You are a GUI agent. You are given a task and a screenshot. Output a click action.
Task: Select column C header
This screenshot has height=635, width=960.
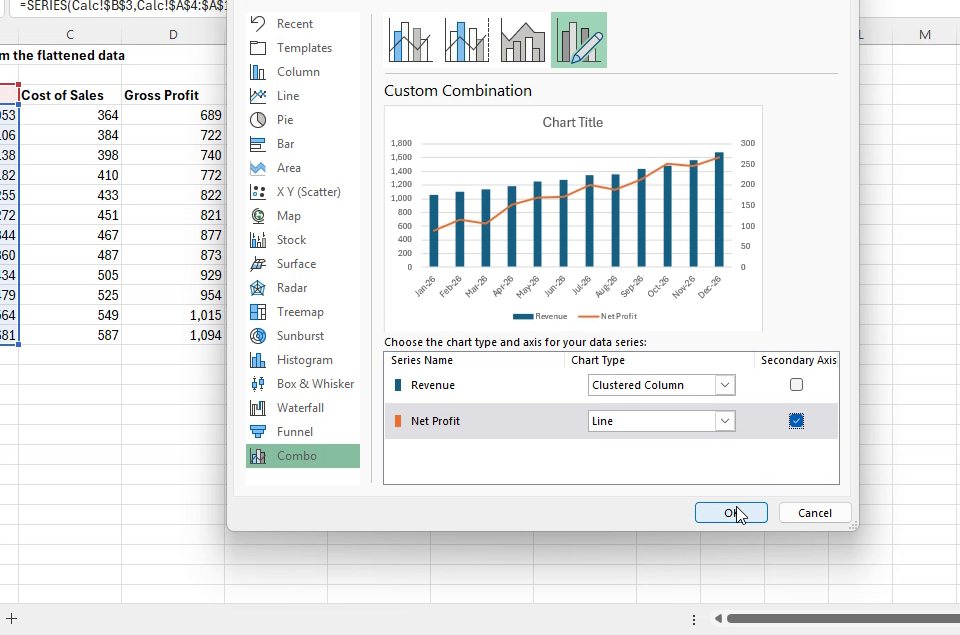pos(70,34)
